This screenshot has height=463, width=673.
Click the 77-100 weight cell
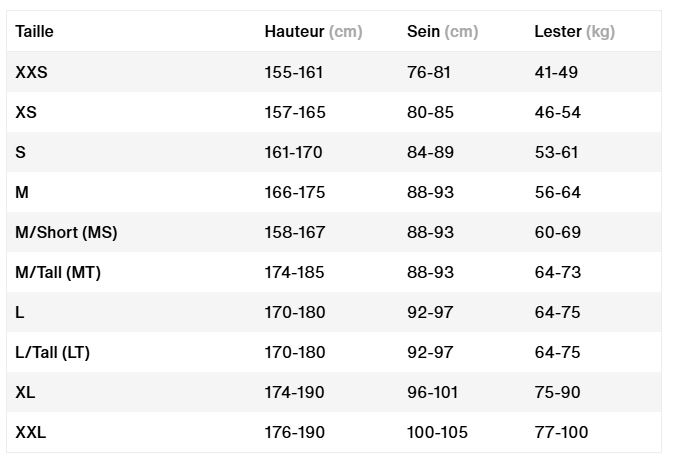pyautogui.click(x=561, y=432)
